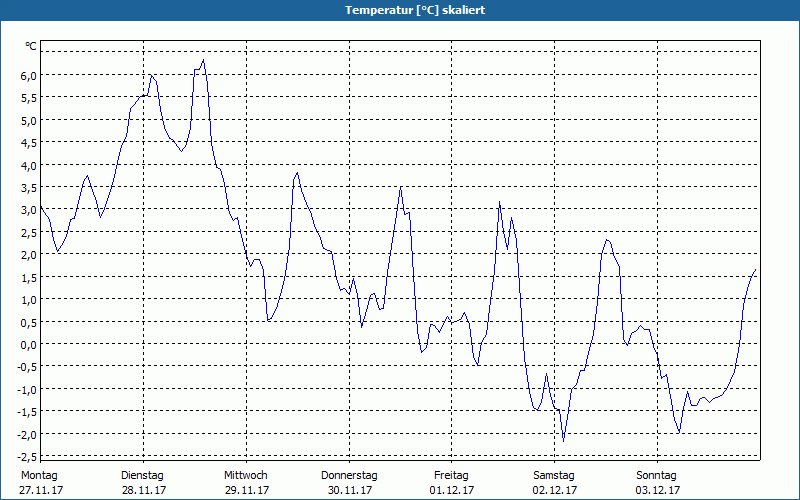The image size is (800, 500).
Task: Click the 3,0 y-axis value
Action: tap(29, 210)
